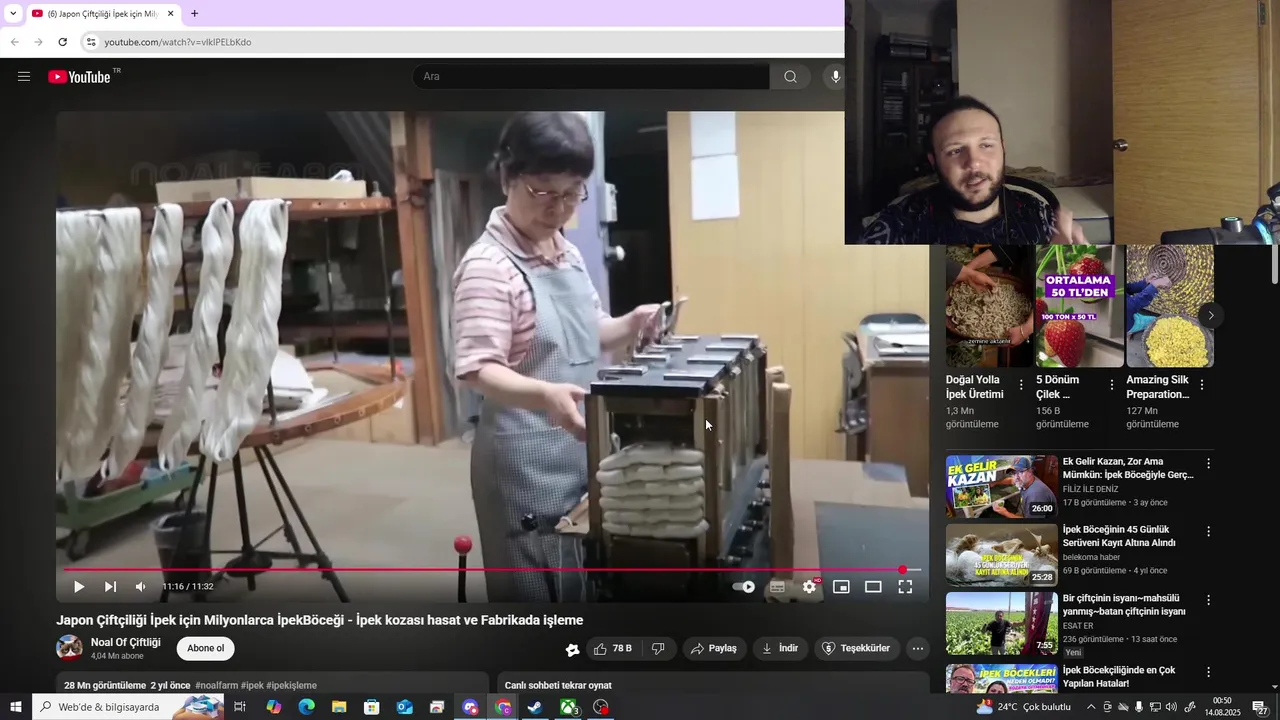This screenshot has width=1280, height=720.
Task: Open site information icon in address bar
Action: [x=90, y=42]
